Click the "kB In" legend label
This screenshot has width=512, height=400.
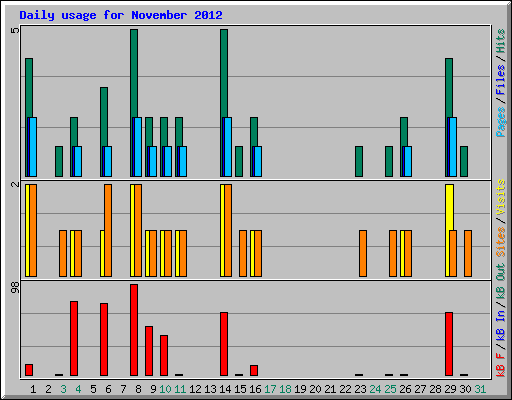501,325
